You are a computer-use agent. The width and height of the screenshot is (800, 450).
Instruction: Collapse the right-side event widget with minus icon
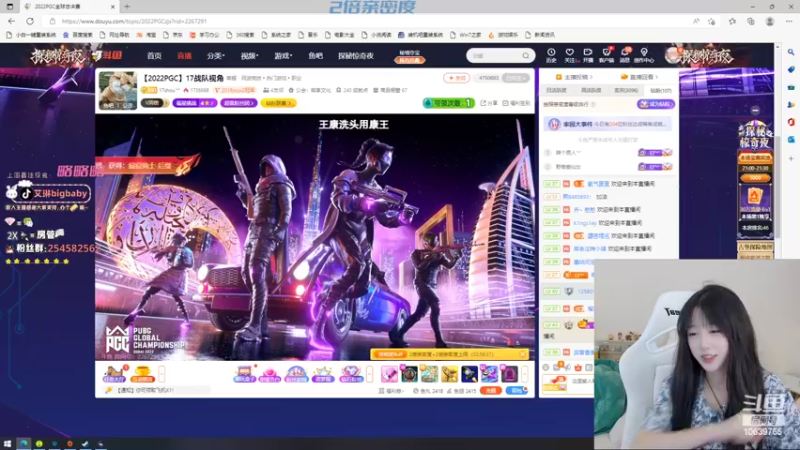pyautogui.click(x=755, y=110)
